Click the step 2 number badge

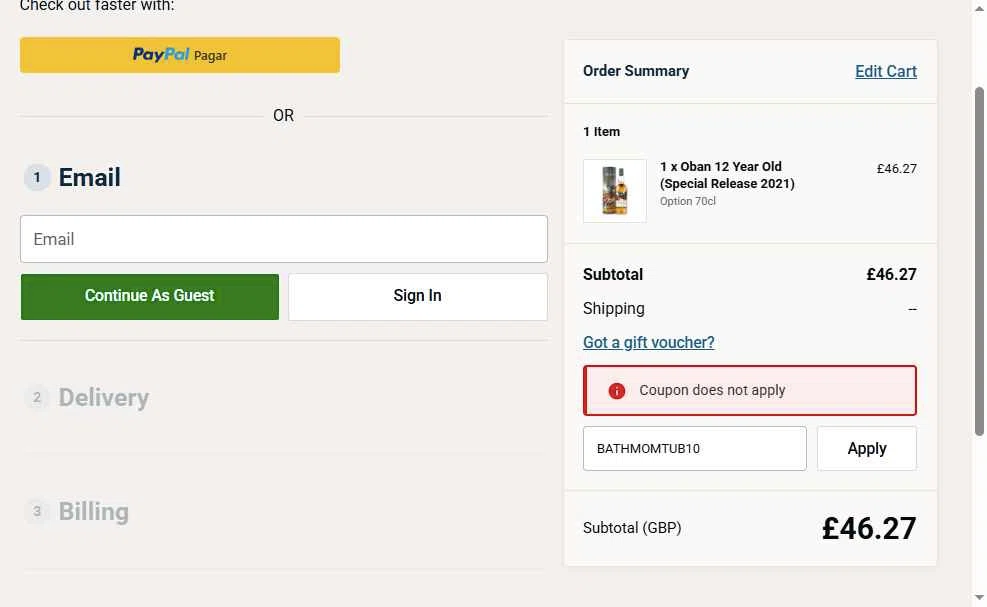[x=37, y=397]
